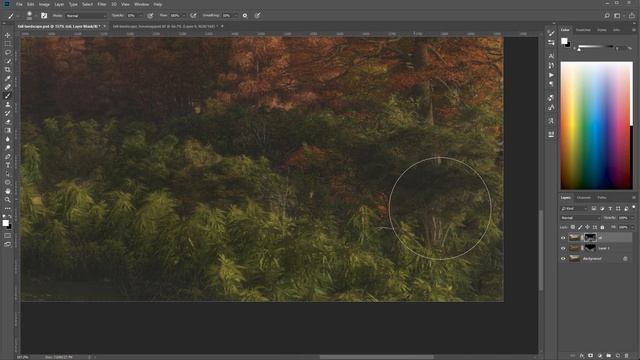The height and width of the screenshot is (360, 640).
Task: Open the Window menu
Action: click(142, 4)
